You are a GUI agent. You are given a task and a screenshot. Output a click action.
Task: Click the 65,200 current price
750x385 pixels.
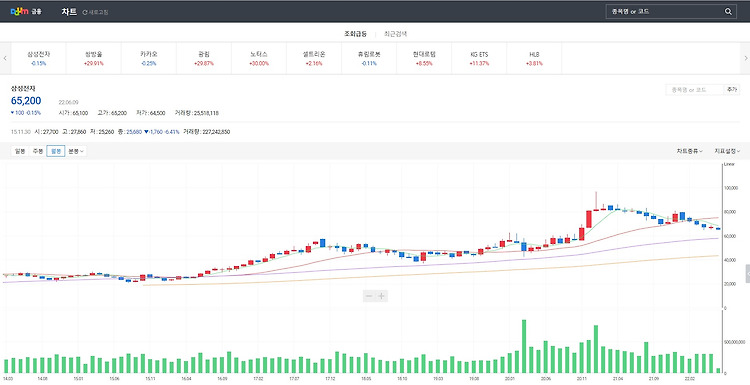coord(26,100)
